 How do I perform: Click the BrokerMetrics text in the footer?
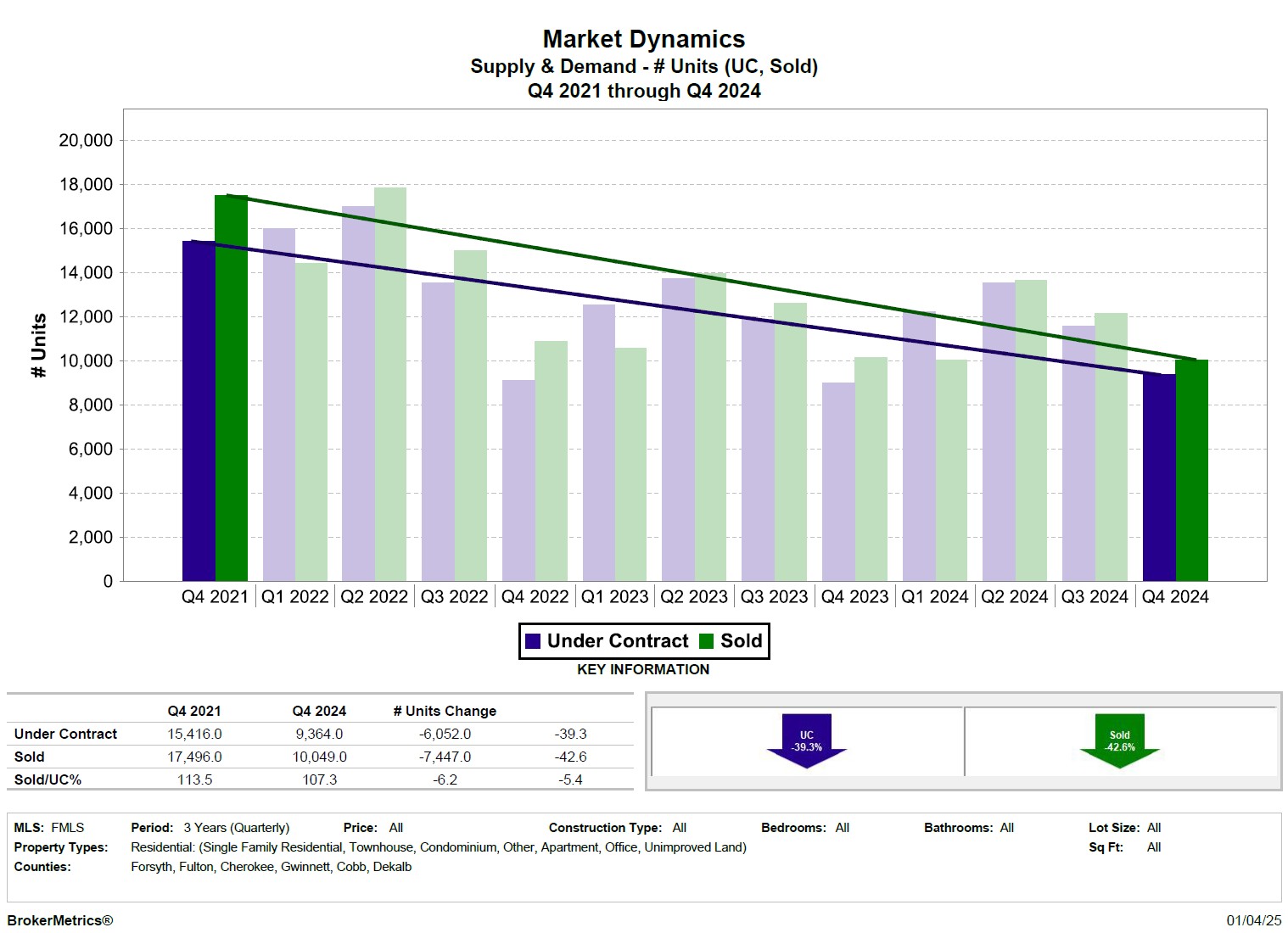point(59,920)
